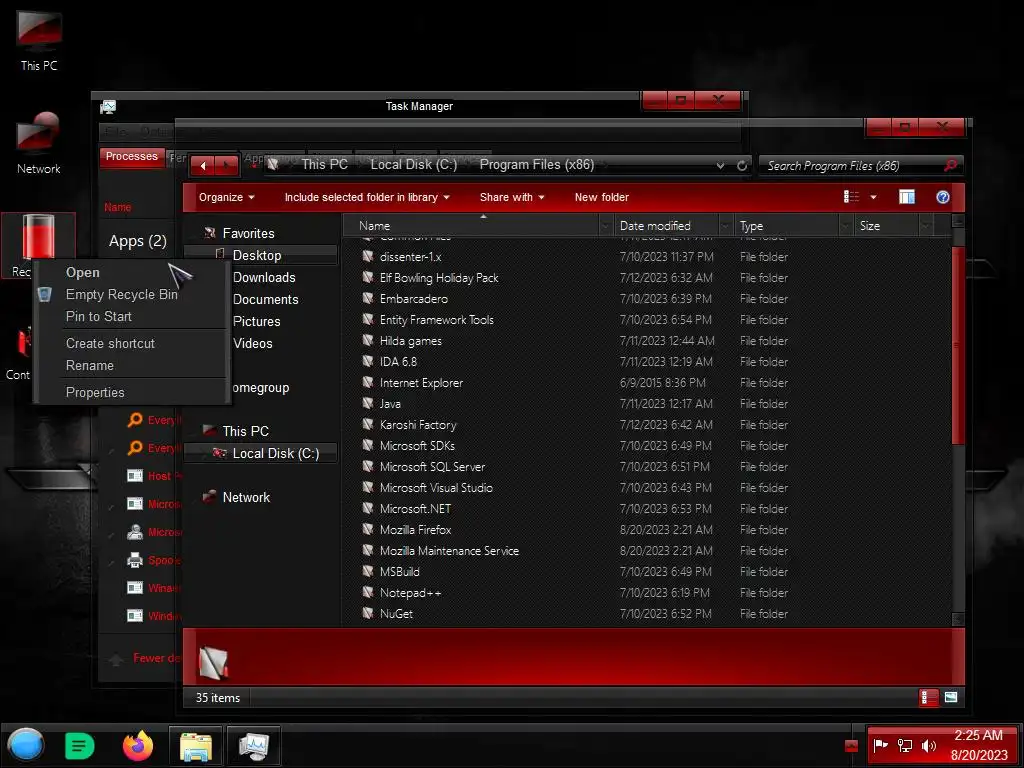This screenshot has width=1024, height=768.
Task: Click the network tray icon
Action: (x=904, y=745)
